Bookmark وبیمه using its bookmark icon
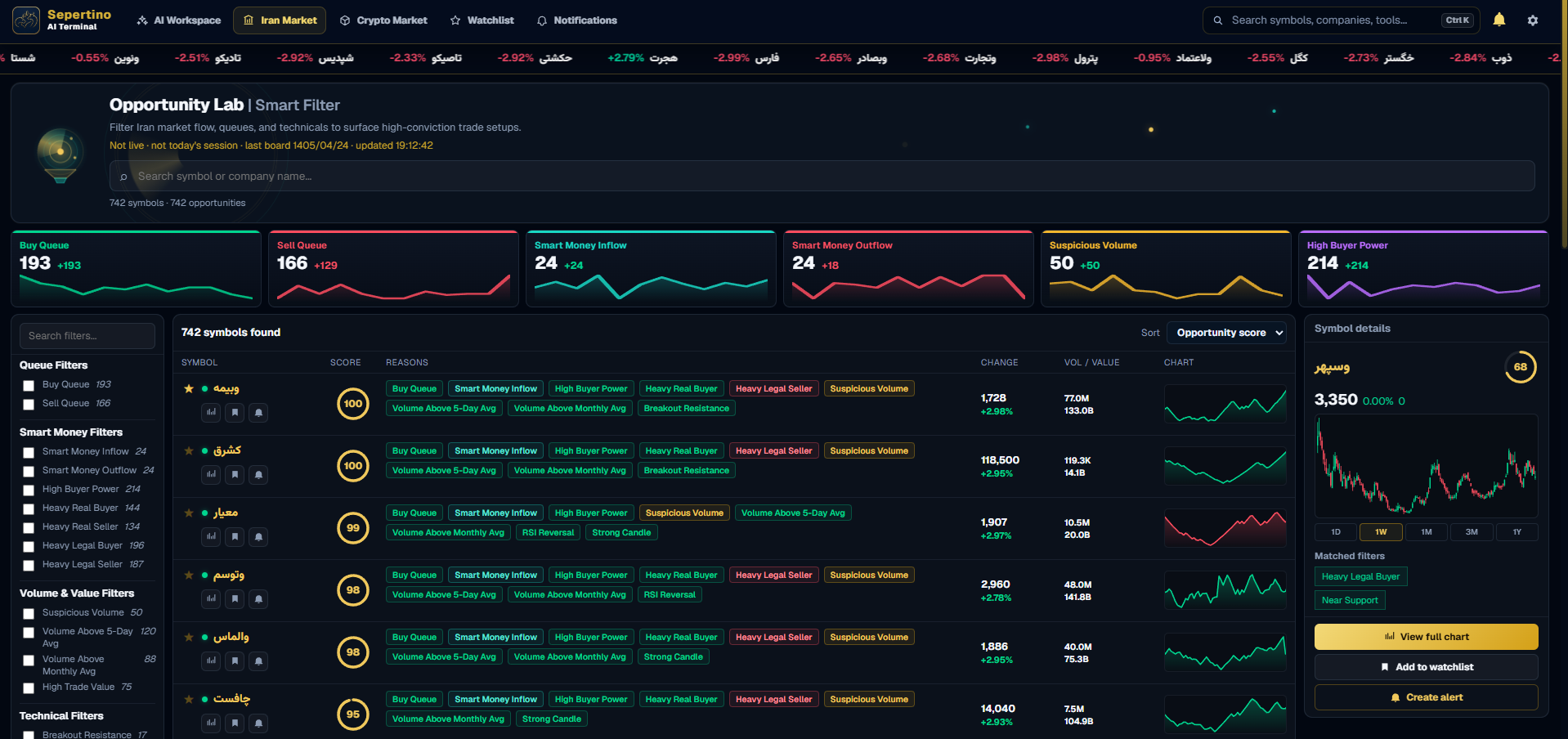Image resolution: width=1568 pixels, height=739 pixels. pyautogui.click(x=235, y=412)
